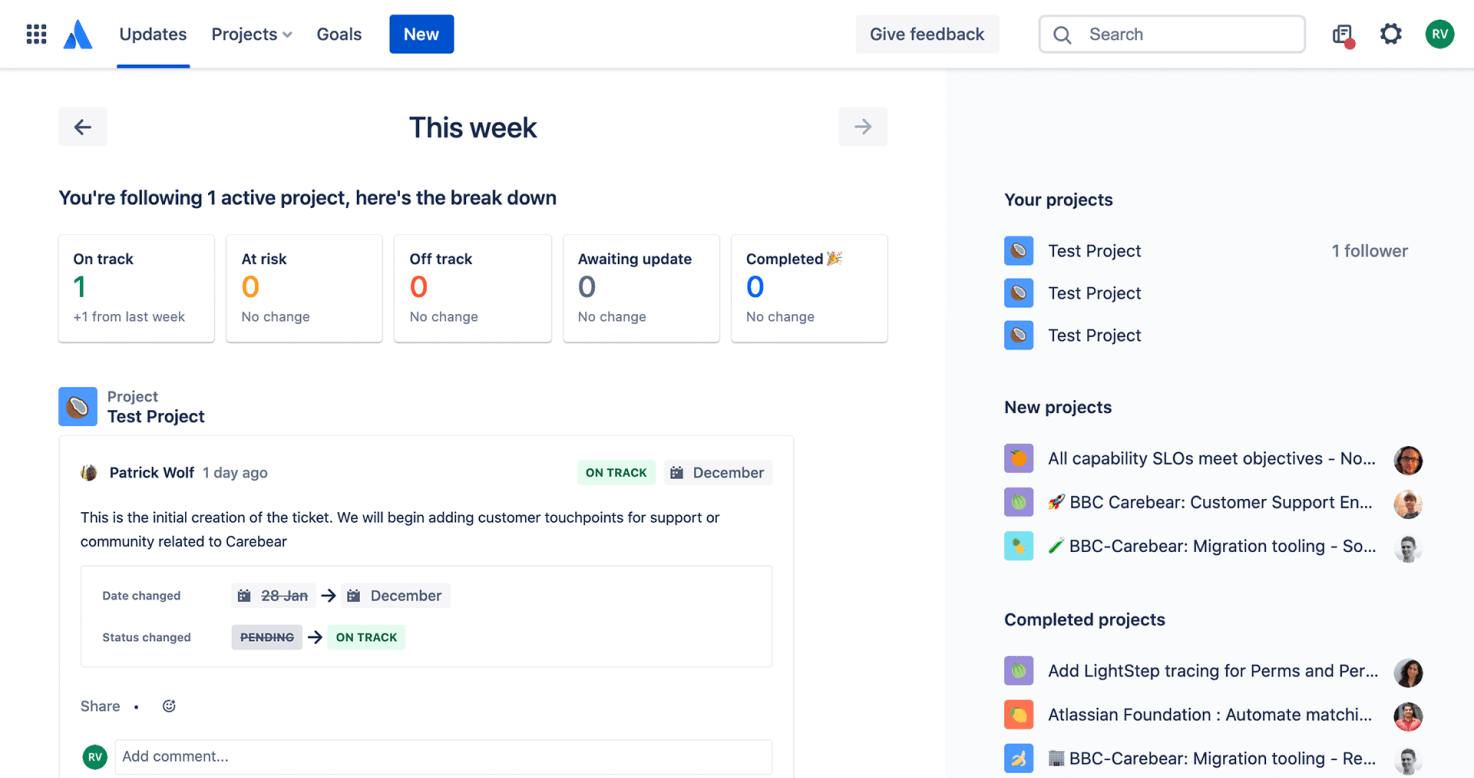Click the blue Atlassian logo
Viewport: 1474px width, 778px height.
tap(78, 33)
